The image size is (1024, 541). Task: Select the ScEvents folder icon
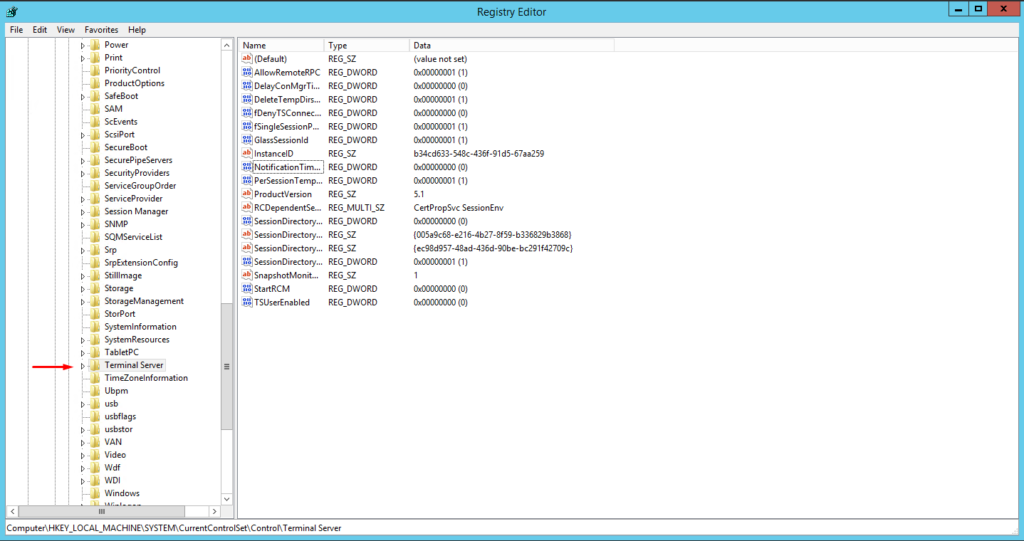[95, 122]
